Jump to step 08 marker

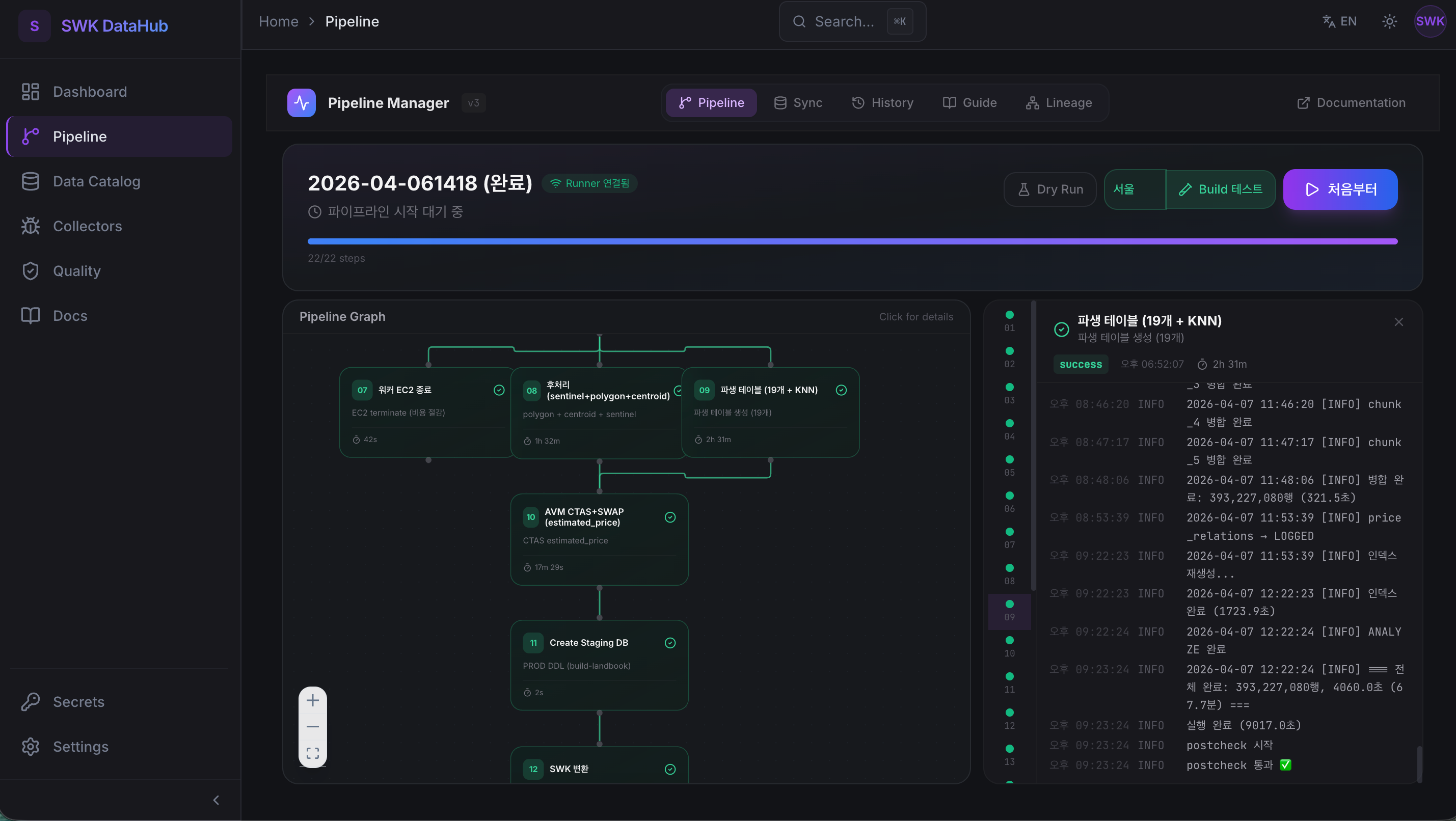point(1010,574)
